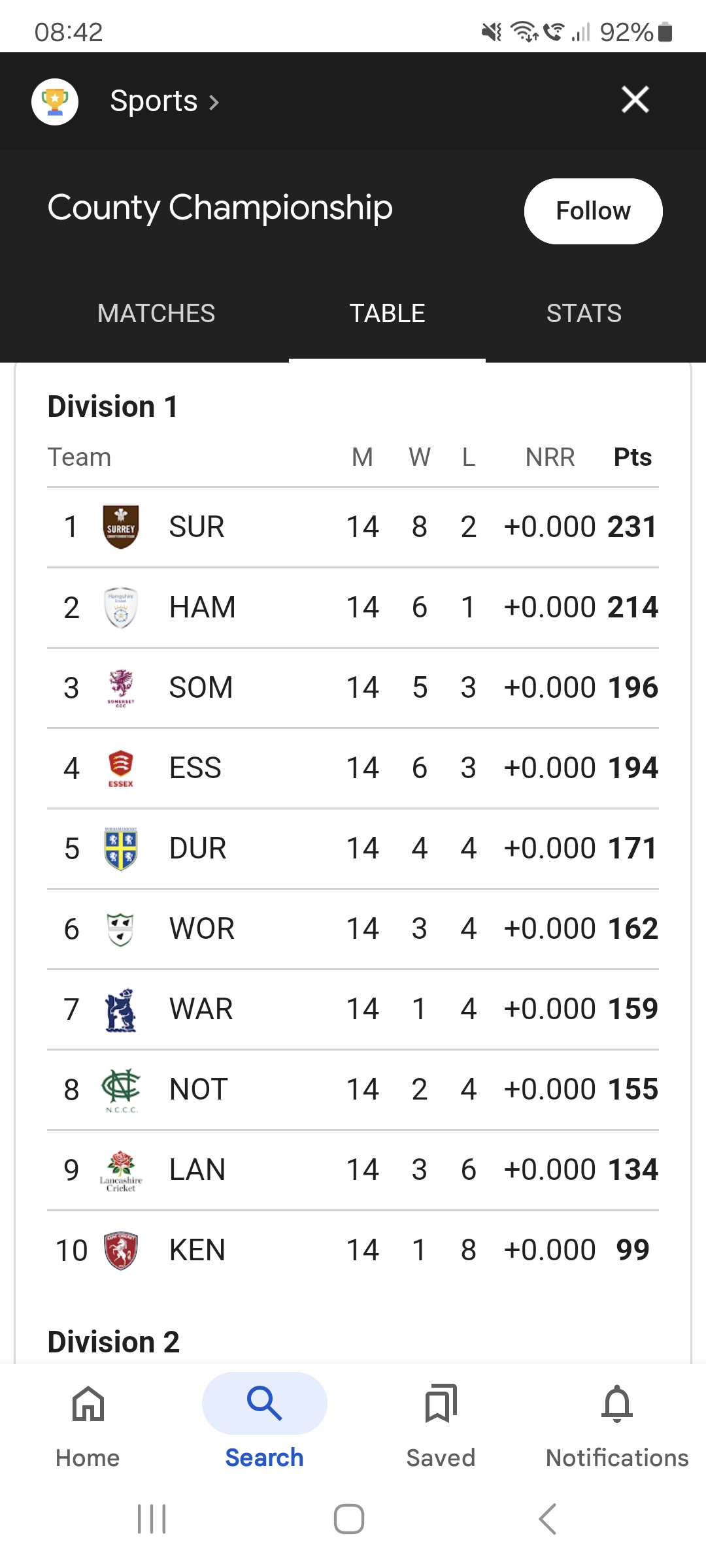Tap the Hampshire team crest
The height and width of the screenshot is (1568, 706).
121,608
